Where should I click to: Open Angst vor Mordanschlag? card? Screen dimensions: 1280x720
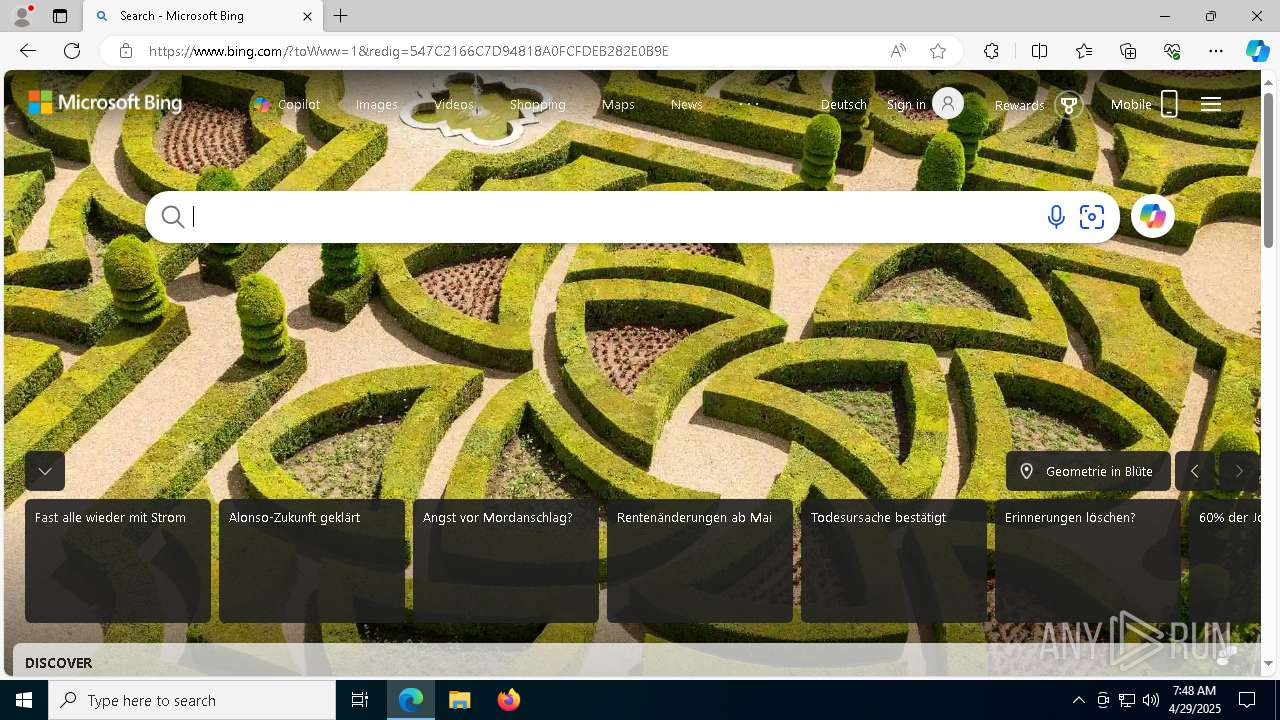click(x=506, y=561)
